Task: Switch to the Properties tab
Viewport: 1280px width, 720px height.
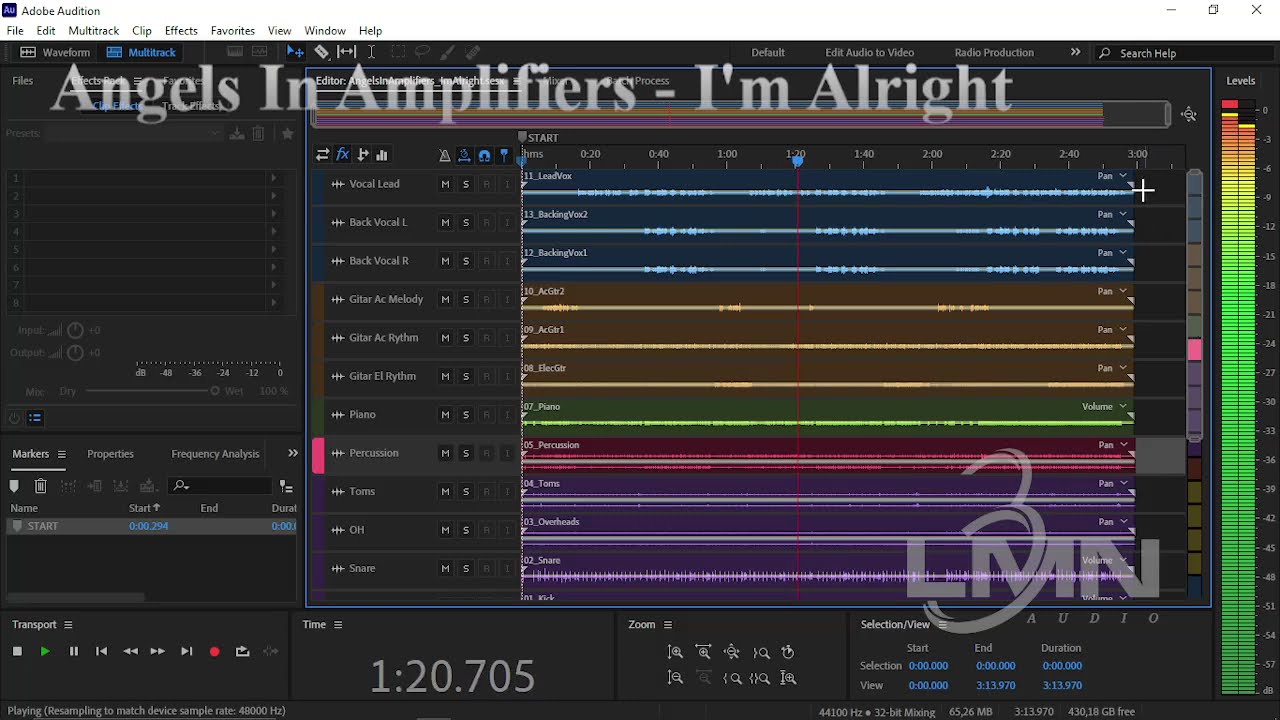Action: pos(110,454)
